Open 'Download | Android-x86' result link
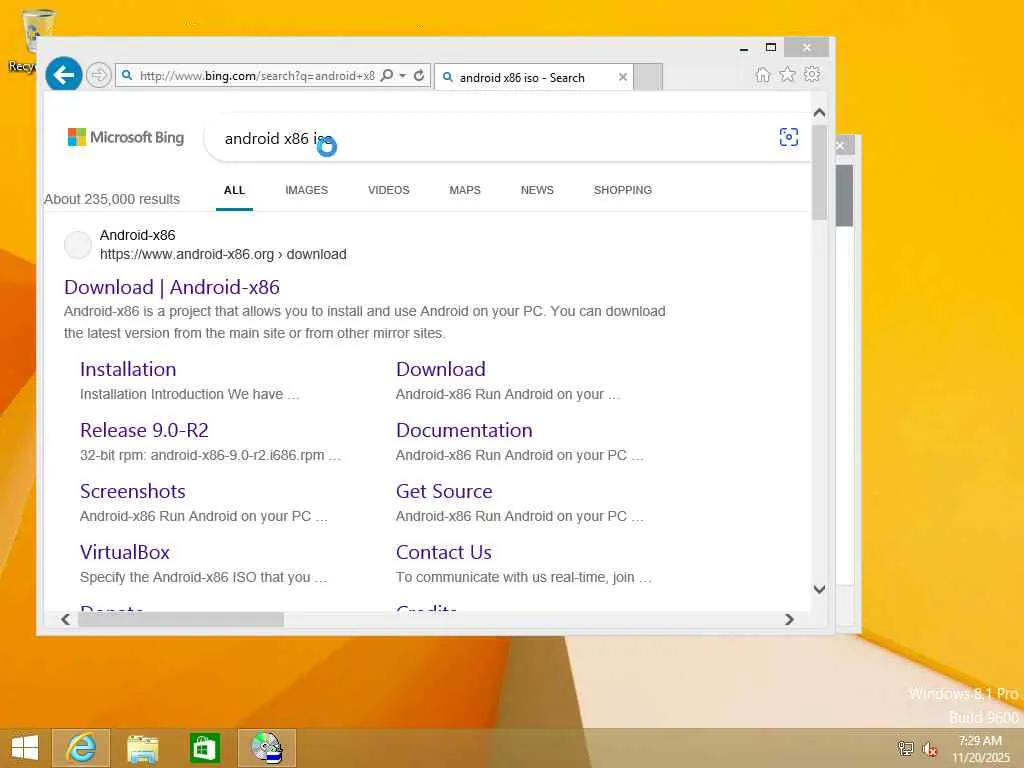The image size is (1024, 768). pyautogui.click(x=172, y=287)
